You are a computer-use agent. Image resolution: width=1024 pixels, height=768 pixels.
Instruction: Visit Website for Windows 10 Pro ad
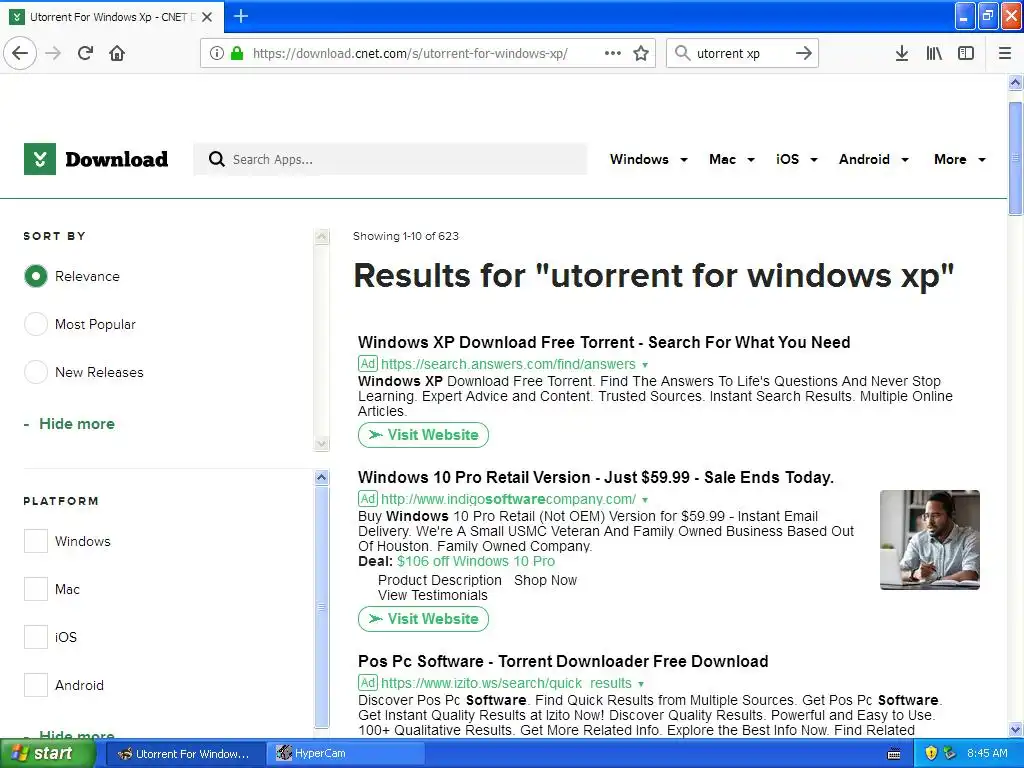point(423,619)
